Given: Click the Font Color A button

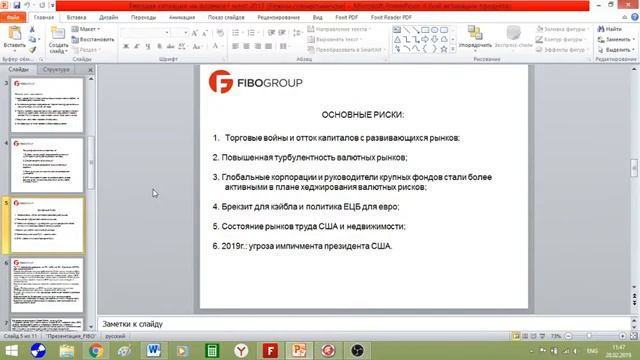Looking at the screenshot, I should click(x=215, y=46).
